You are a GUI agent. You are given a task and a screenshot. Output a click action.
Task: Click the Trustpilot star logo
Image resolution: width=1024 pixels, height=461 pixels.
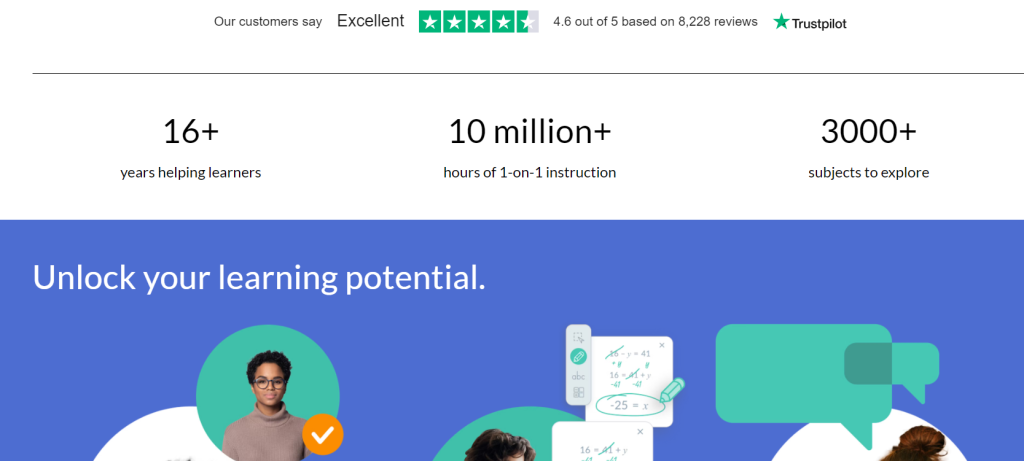(x=782, y=21)
